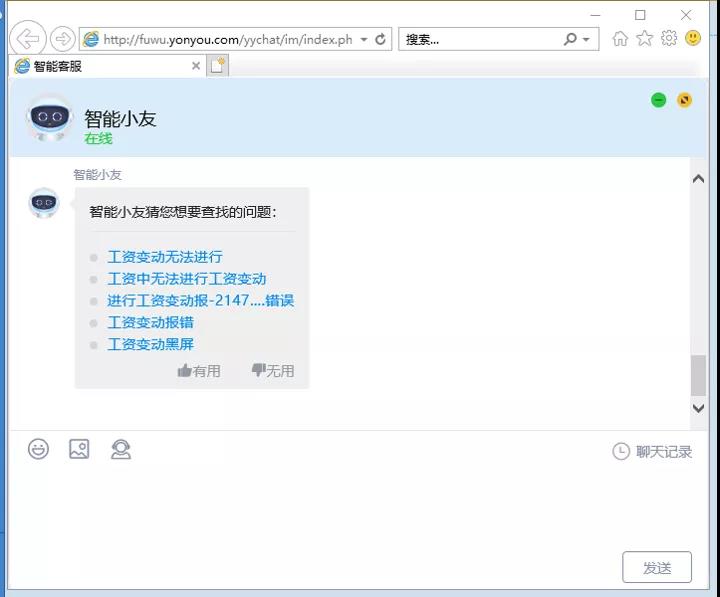
Task: Open browser settings gear icon
Action: point(669,39)
